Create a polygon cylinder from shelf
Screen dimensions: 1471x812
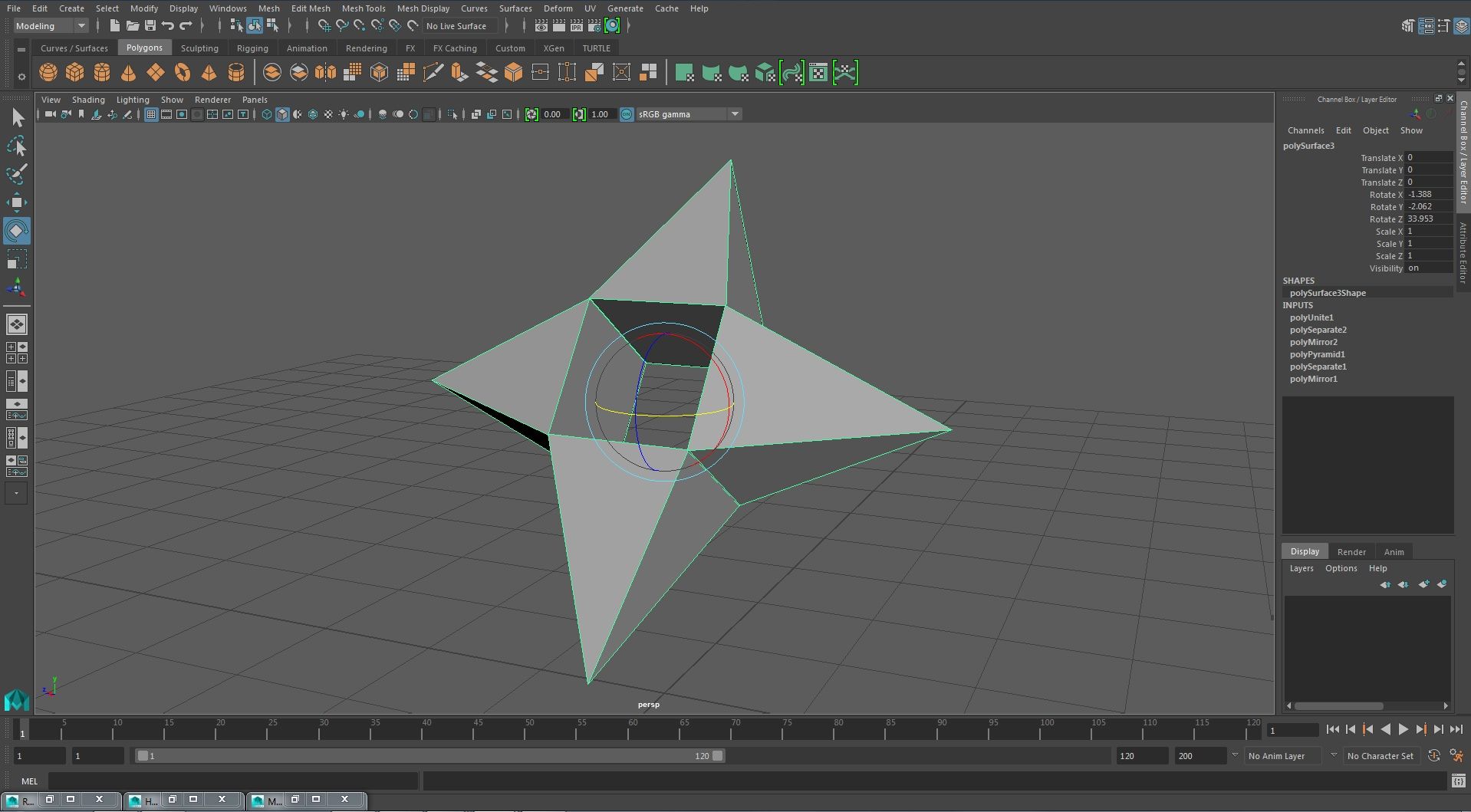click(x=102, y=73)
